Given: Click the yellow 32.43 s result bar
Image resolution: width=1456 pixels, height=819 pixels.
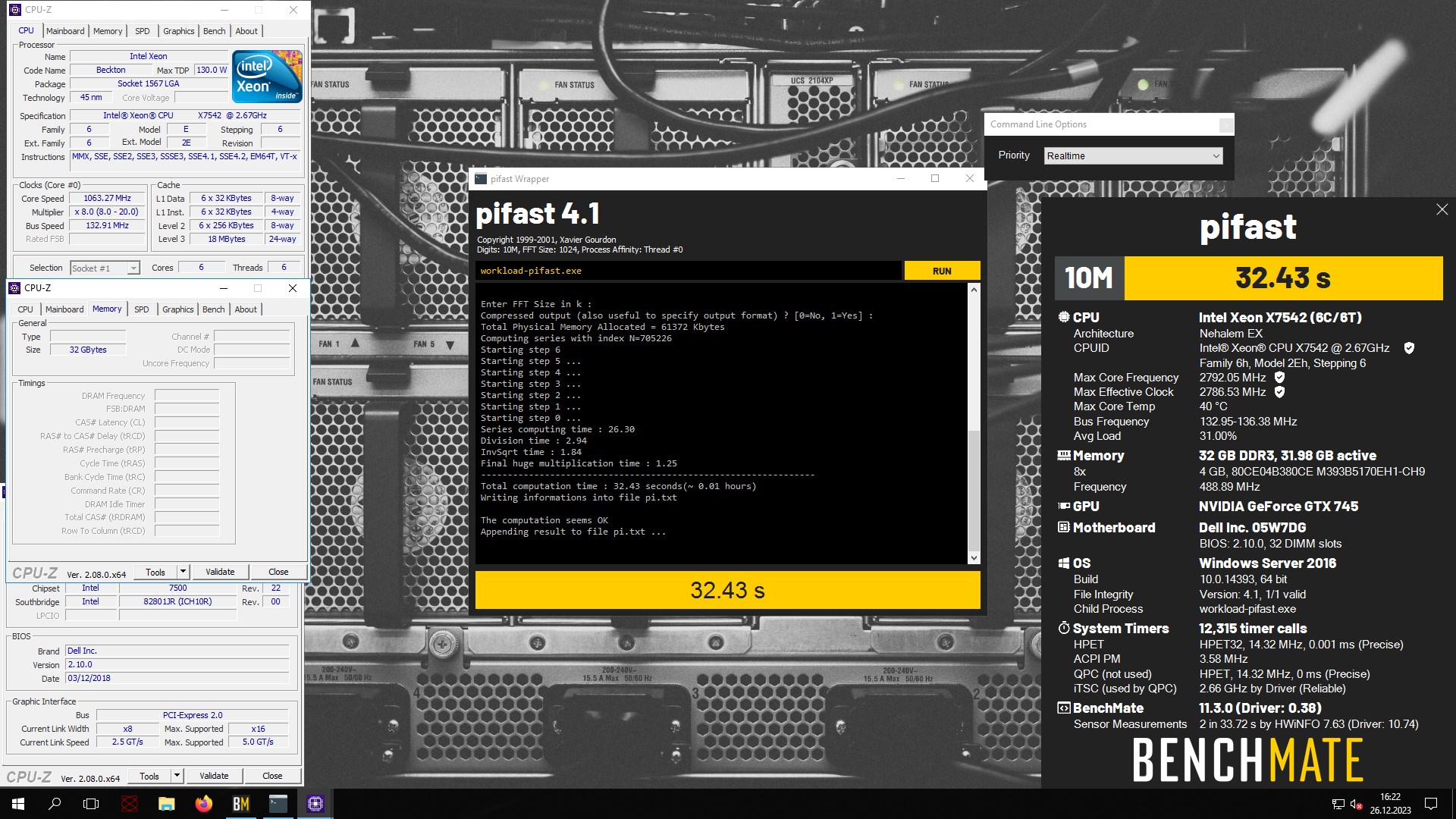Looking at the screenshot, I should [727, 590].
